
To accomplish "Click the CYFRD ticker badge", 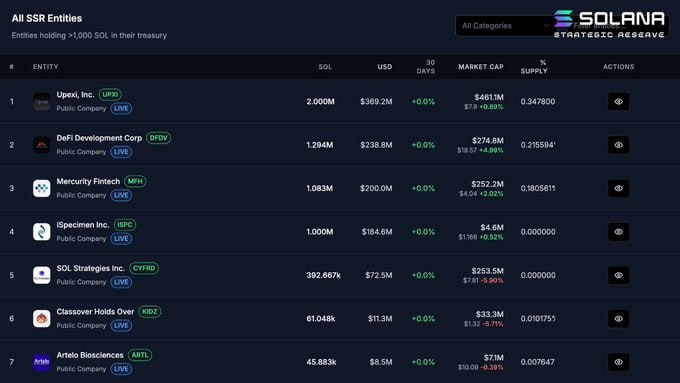I will coord(144,268).
